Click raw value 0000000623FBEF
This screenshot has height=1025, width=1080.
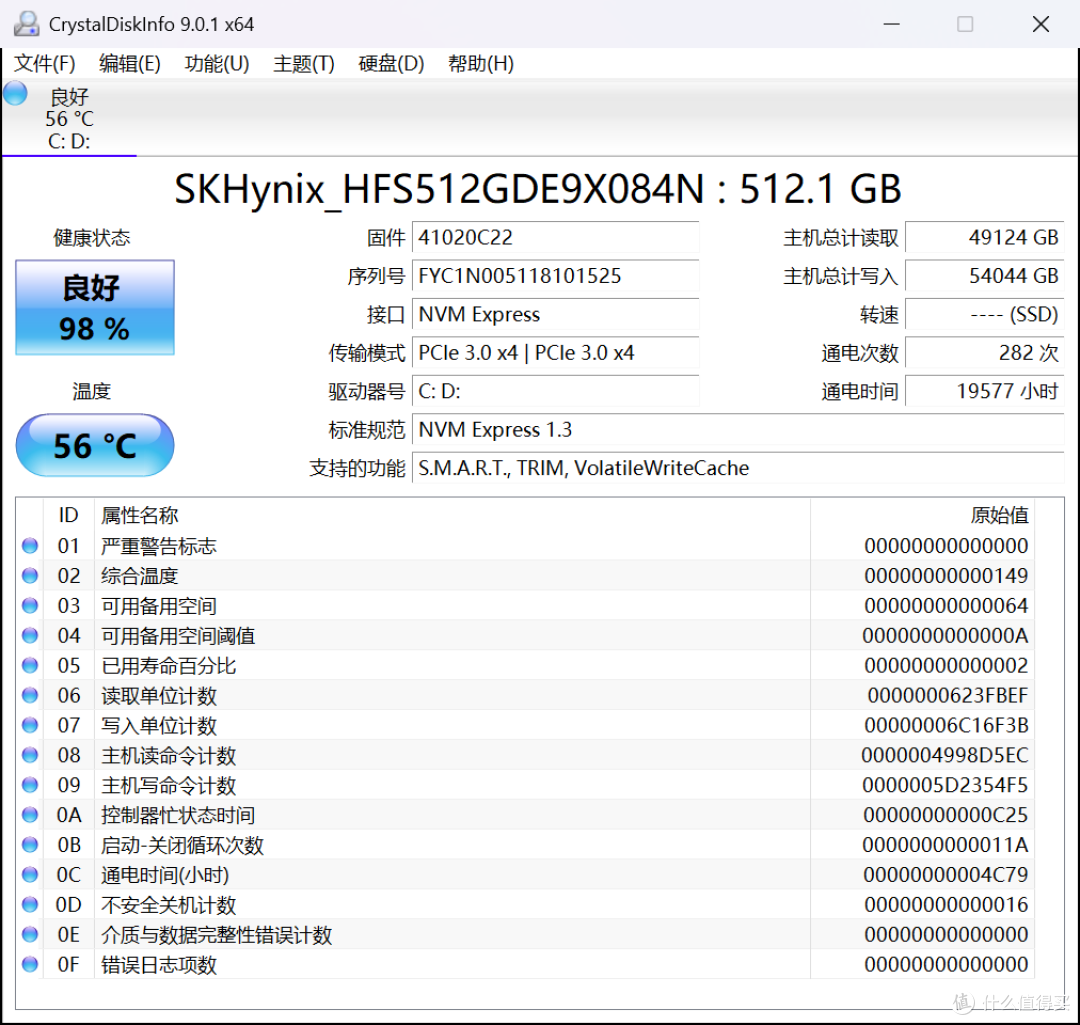pos(948,696)
